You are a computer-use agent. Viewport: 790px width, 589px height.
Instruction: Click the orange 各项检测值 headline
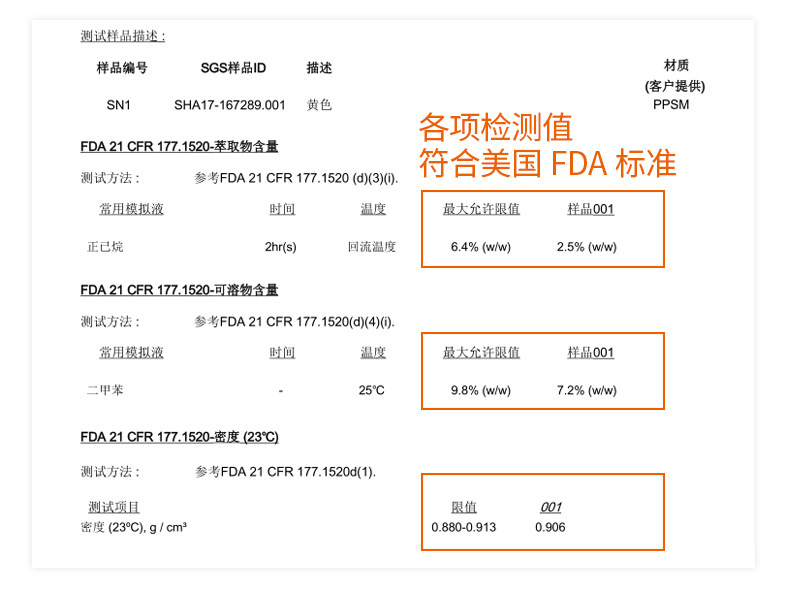point(496,127)
